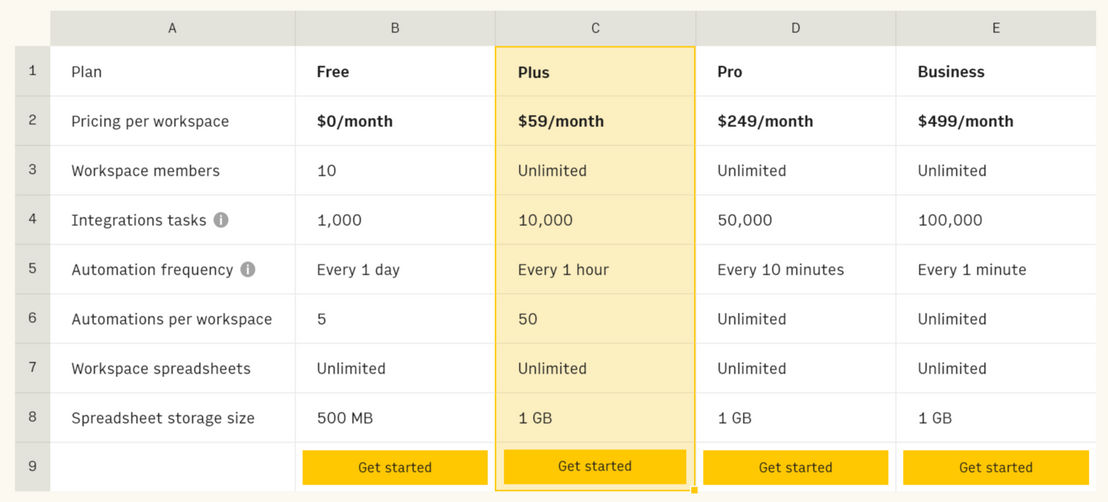This screenshot has width=1108, height=502.
Task: Click the '$249/month' cell
Action: click(x=796, y=121)
